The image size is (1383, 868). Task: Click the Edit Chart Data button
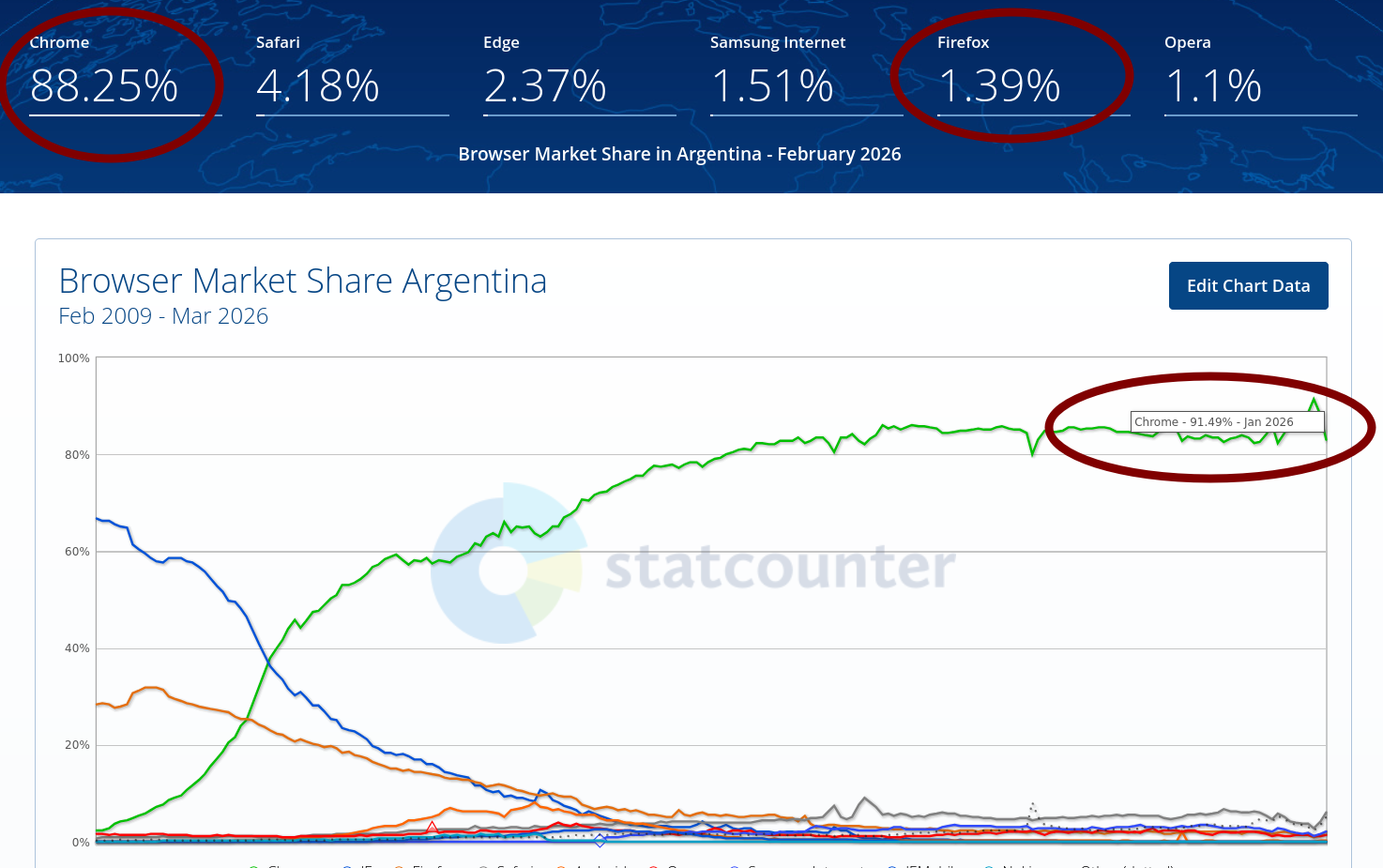pyautogui.click(x=1248, y=285)
